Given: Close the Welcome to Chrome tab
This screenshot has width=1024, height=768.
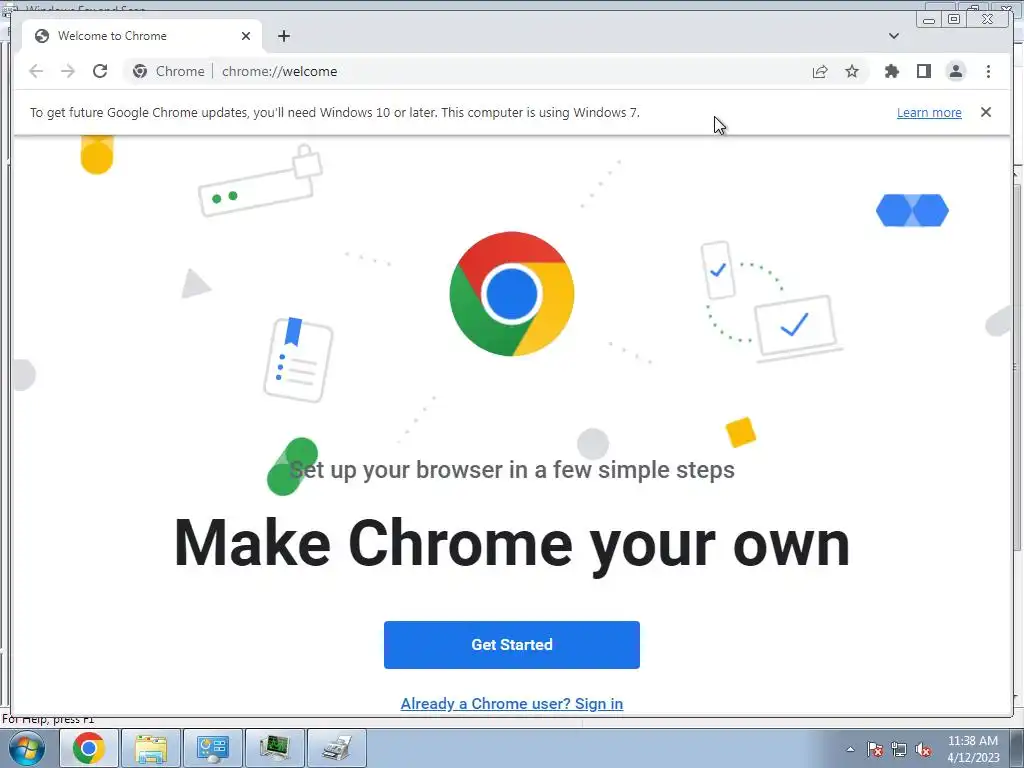Looking at the screenshot, I should (x=246, y=36).
